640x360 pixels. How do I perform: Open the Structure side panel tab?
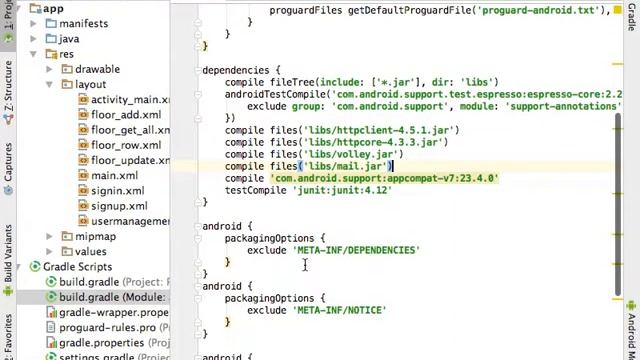8,93
